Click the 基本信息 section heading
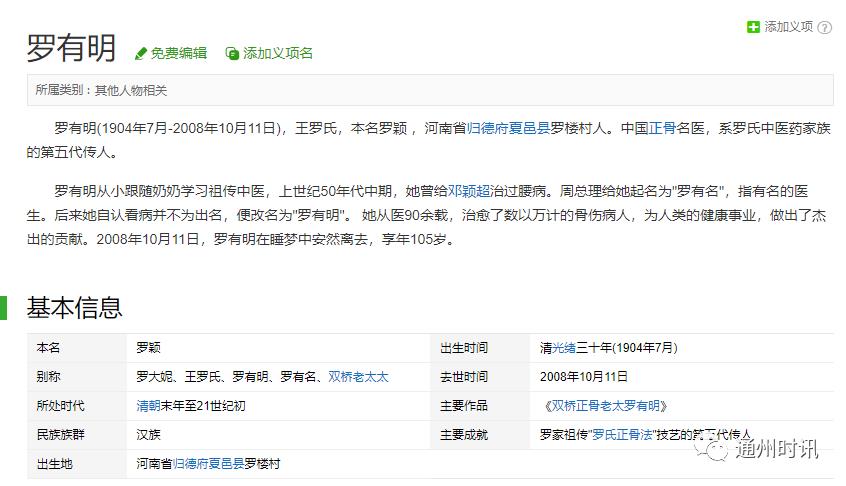 74,307
